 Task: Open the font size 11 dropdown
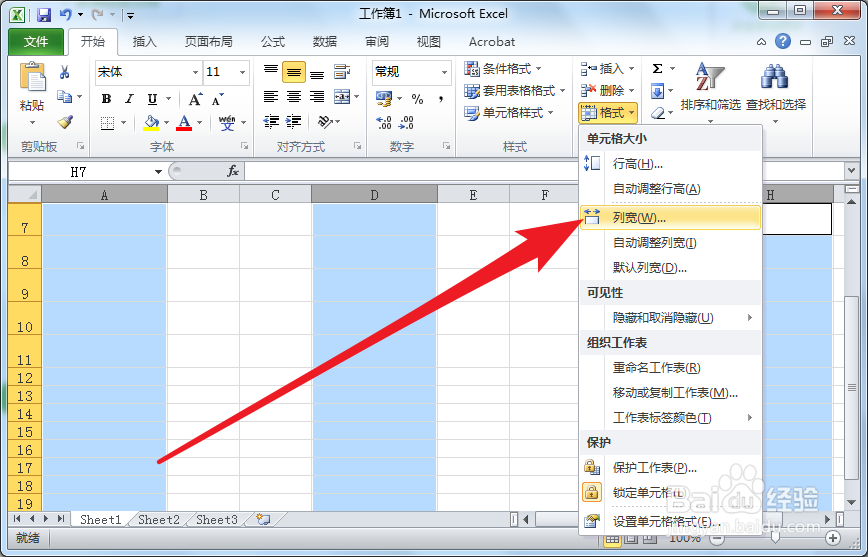[x=242, y=72]
